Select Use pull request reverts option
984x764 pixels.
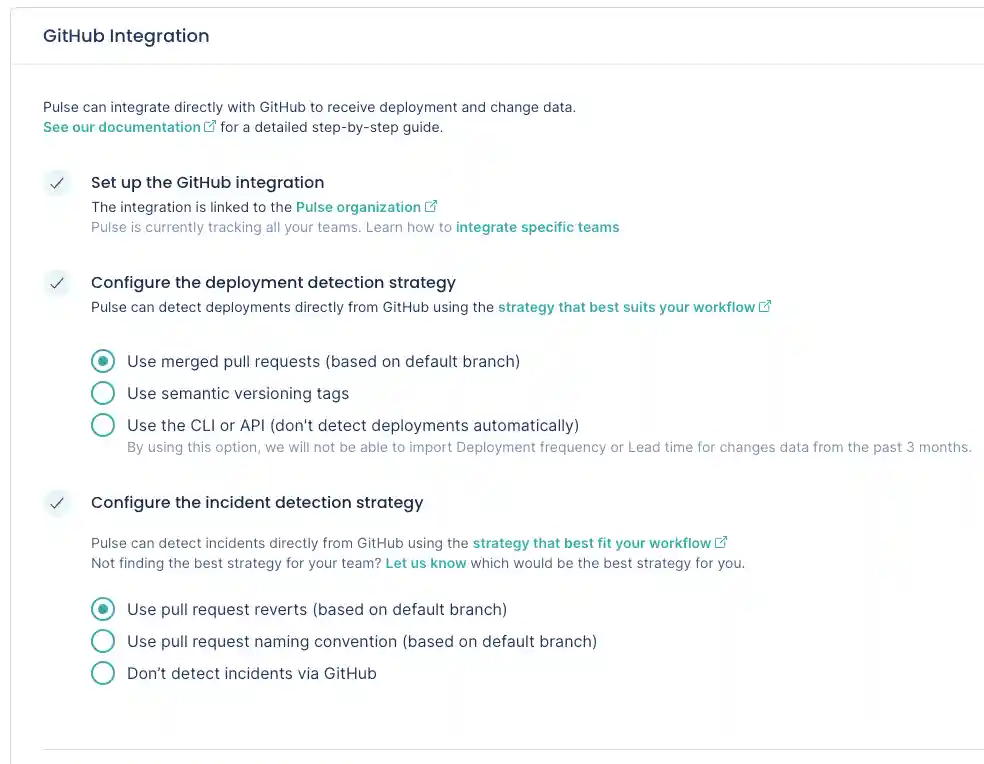point(103,609)
